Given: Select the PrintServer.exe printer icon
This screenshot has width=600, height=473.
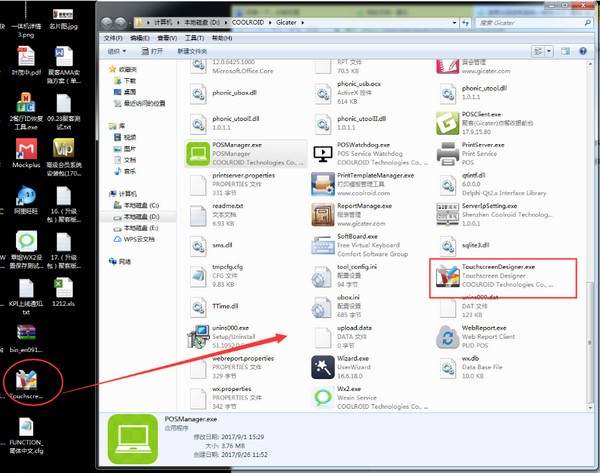Looking at the screenshot, I should 448,154.
